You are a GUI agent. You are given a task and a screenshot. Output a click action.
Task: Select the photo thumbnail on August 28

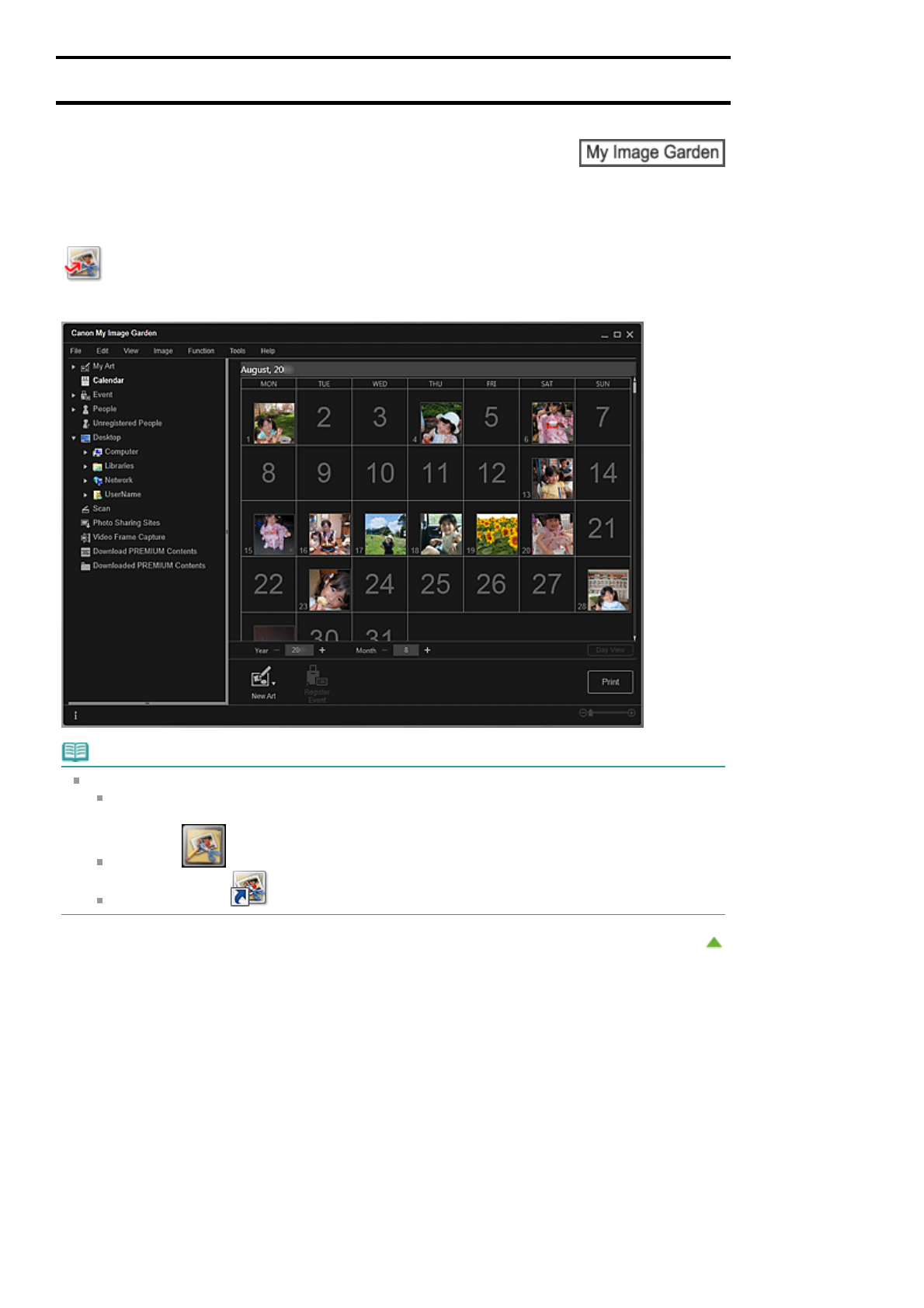coord(609,590)
